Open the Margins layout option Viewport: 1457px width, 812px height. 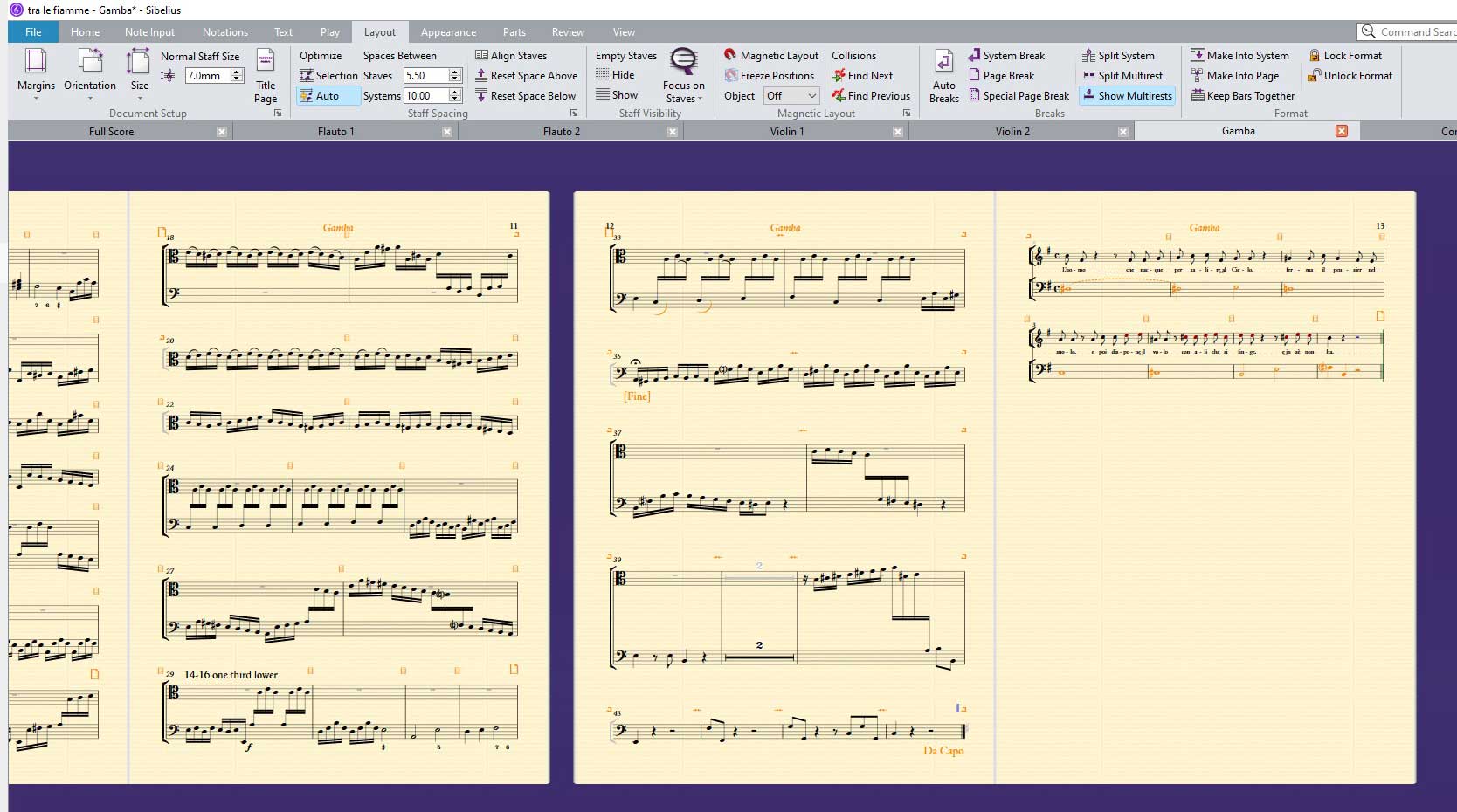[x=36, y=72]
